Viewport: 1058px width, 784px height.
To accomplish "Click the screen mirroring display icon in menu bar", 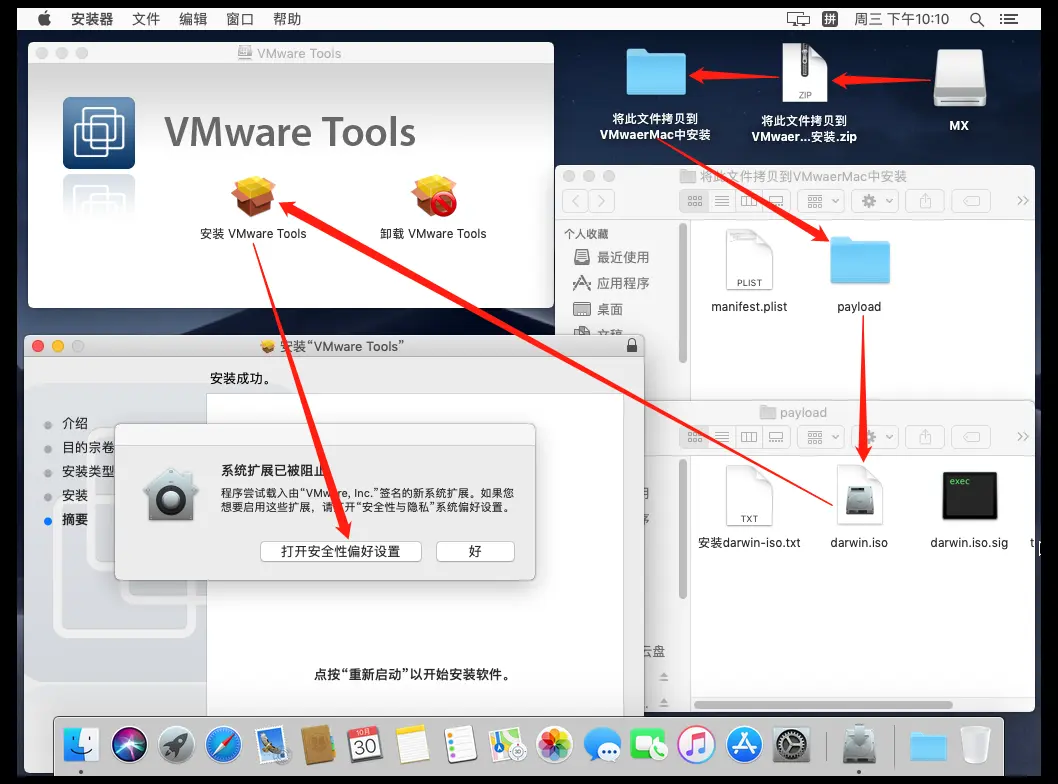I will click(x=798, y=20).
